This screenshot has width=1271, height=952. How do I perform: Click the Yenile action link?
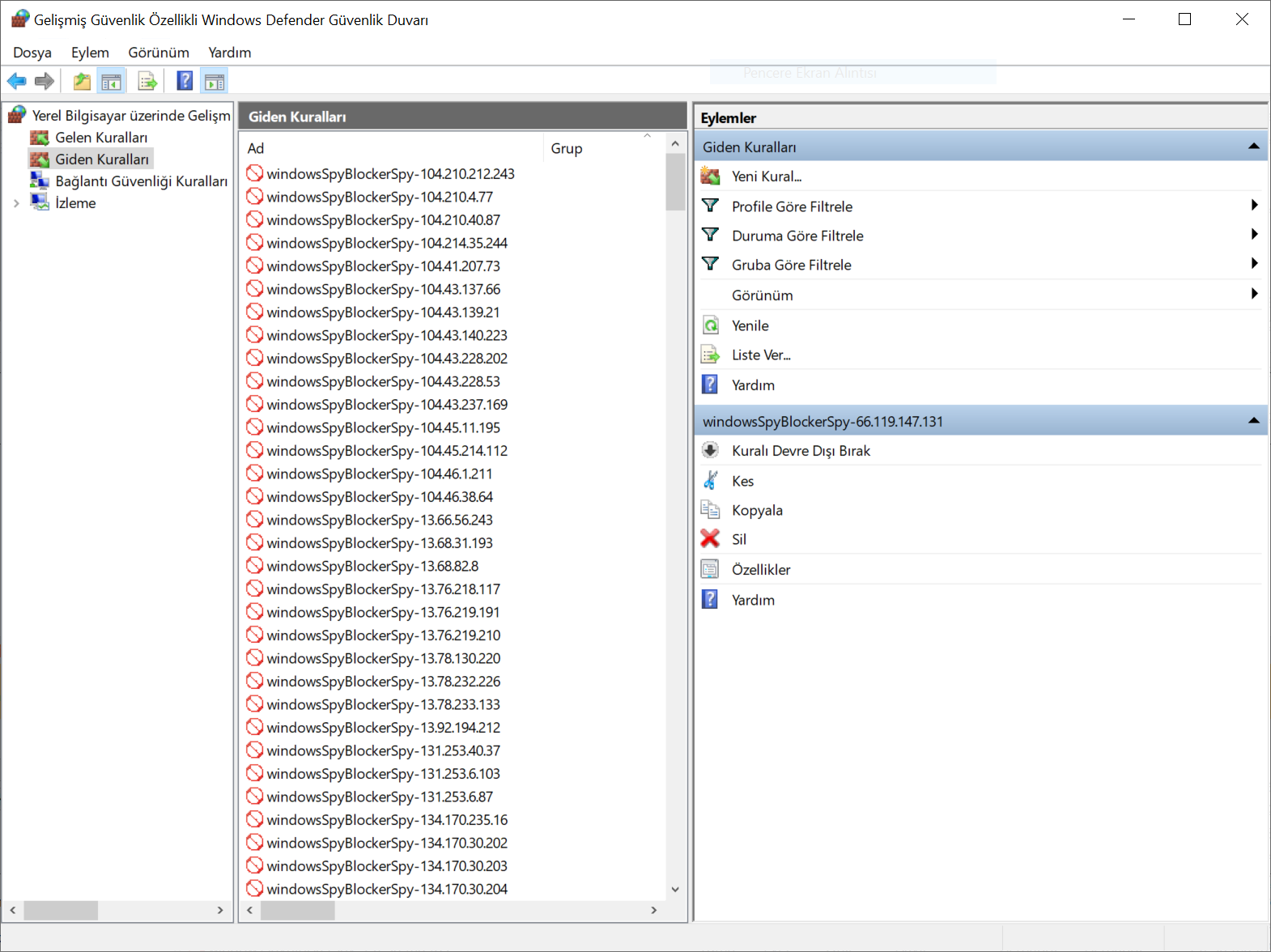750,325
